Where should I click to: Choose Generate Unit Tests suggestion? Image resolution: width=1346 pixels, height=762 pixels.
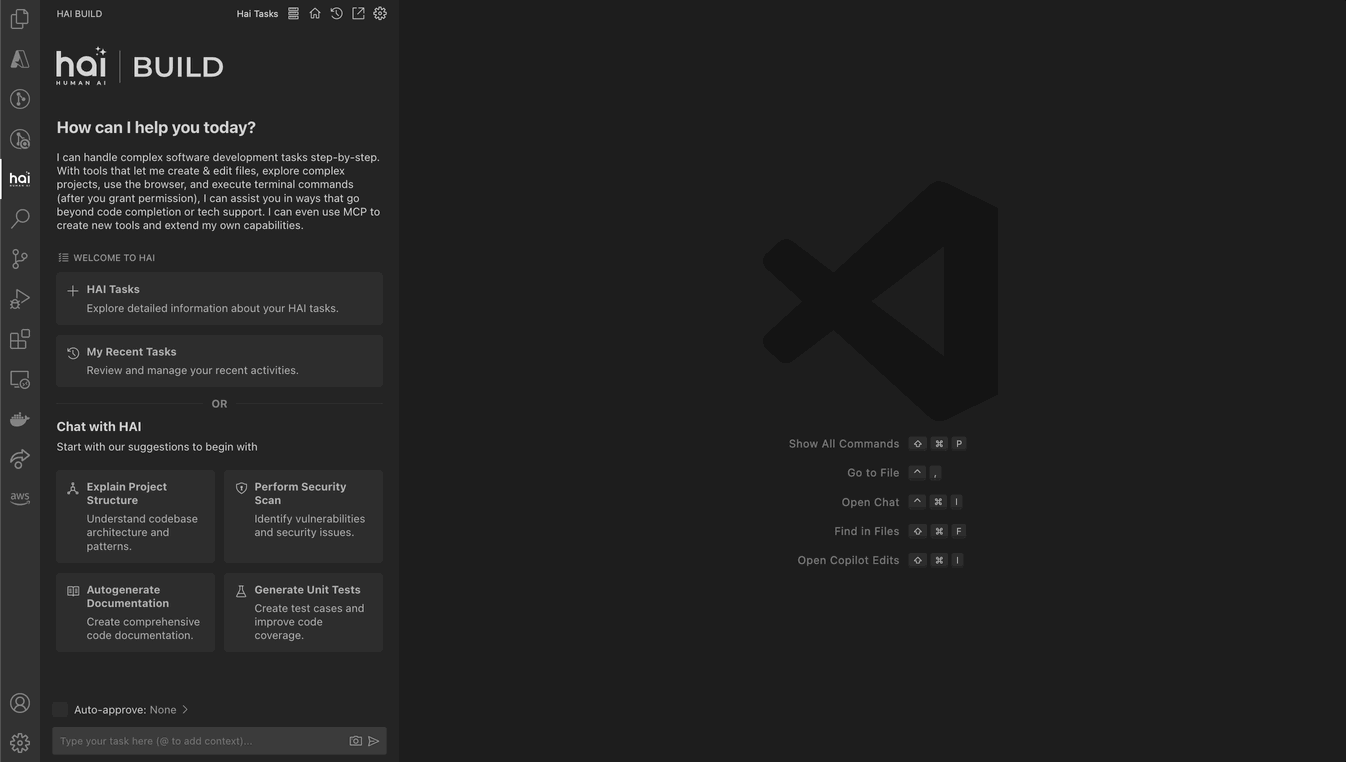pos(303,612)
